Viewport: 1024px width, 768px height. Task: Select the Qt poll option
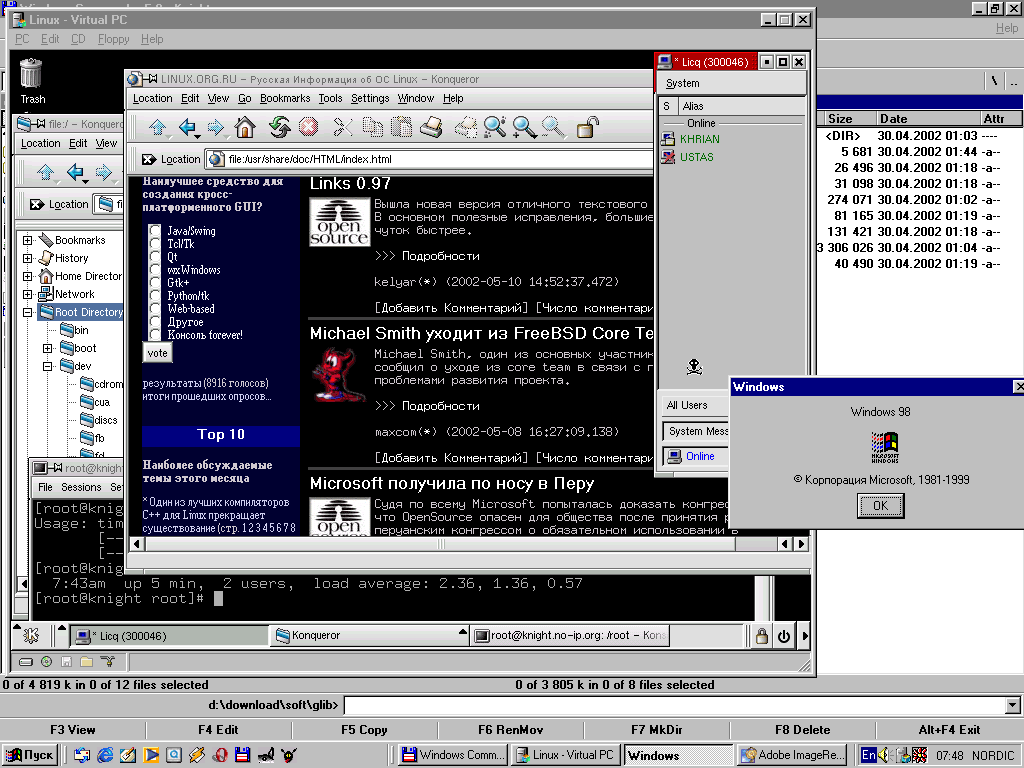click(x=155, y=257)
